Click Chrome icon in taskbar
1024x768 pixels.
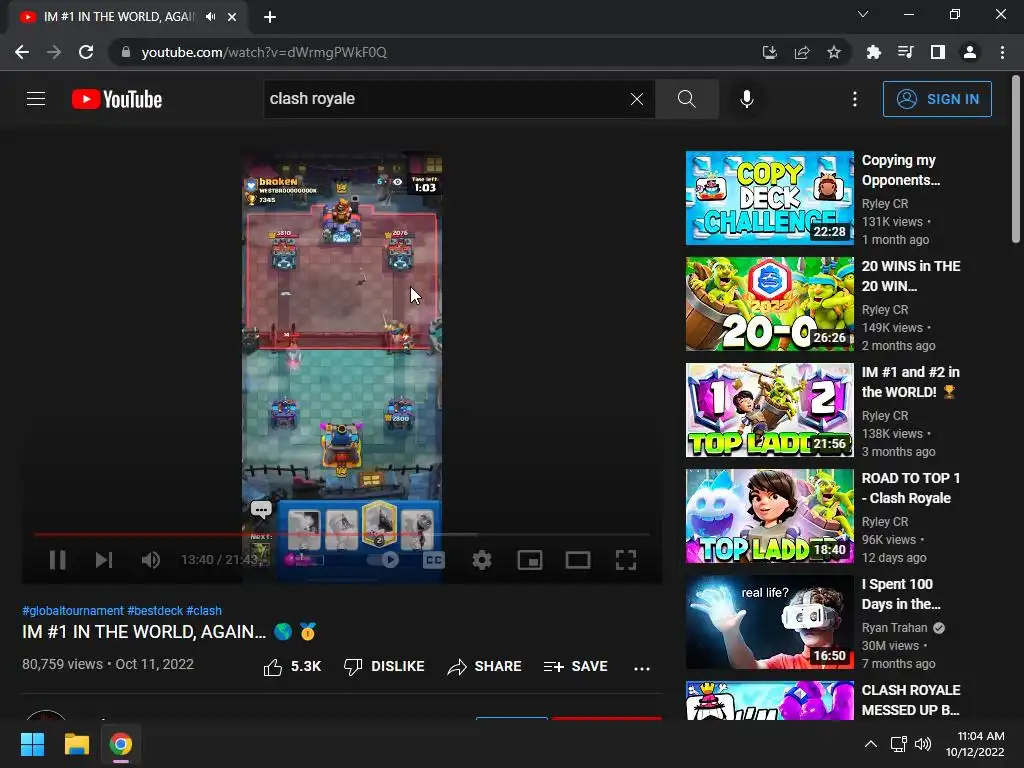[121, 744]
